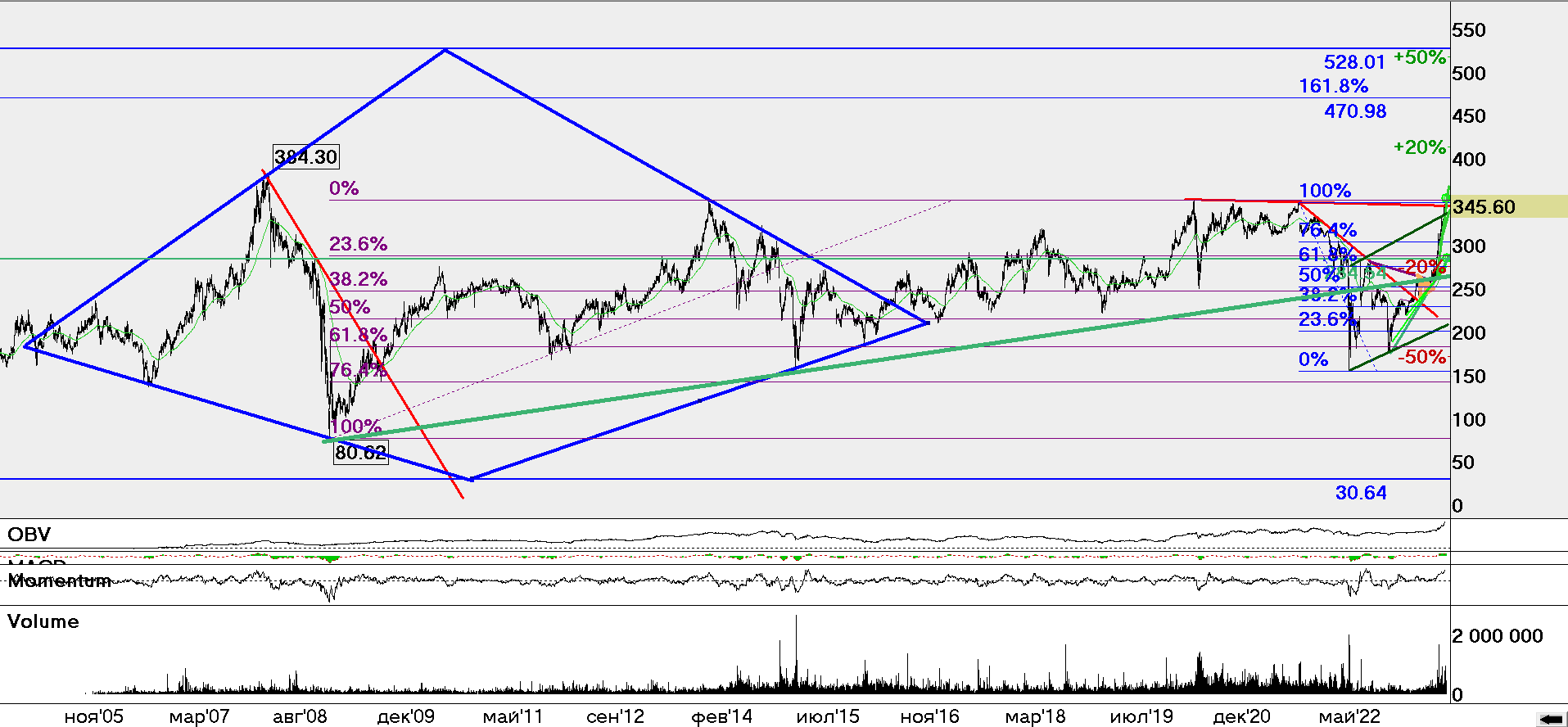The height and width of the screenshot is (727, 1568).
Task: Click the ноя'16 date axis label
Action: (x=929, y=717)
